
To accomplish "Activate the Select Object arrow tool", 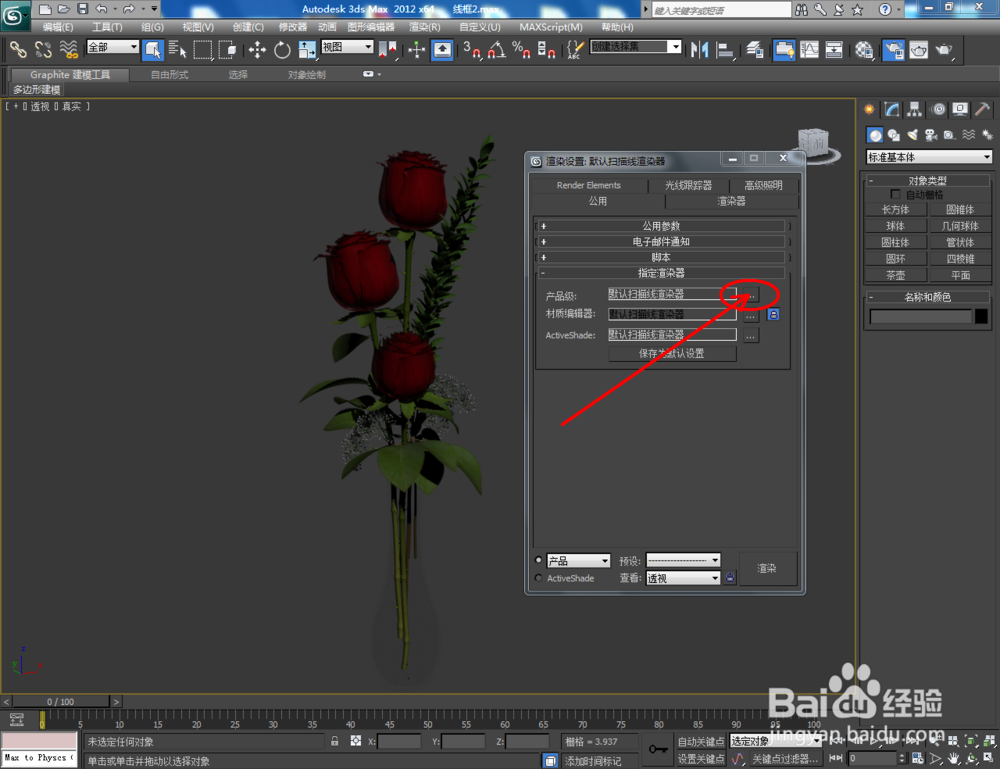I will click(153, 49).
